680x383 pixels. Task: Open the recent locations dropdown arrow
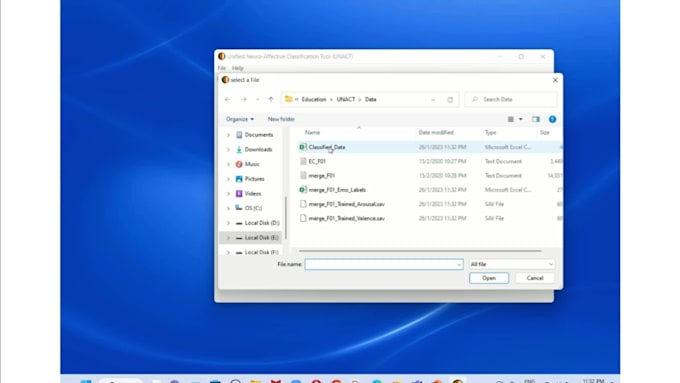[258, 99]
